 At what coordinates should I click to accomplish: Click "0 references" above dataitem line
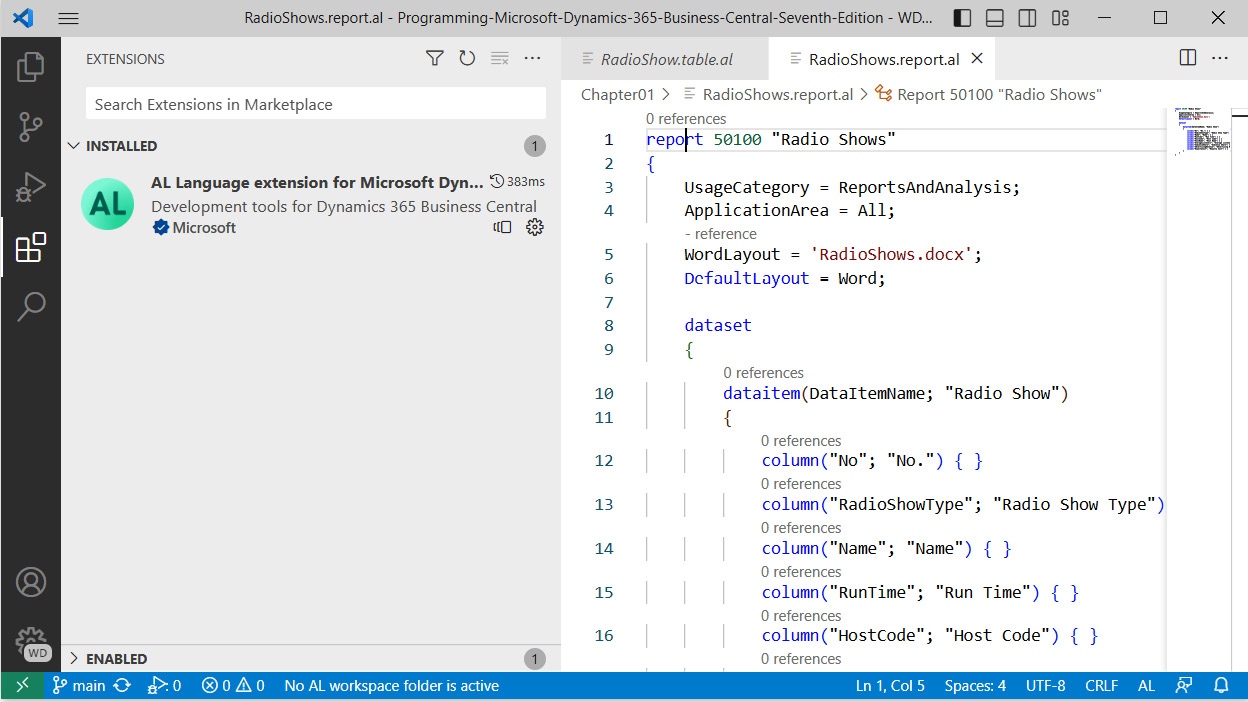pos(763,373)
